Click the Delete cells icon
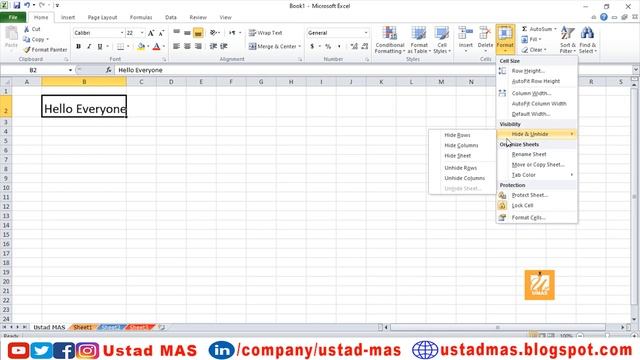Image resolution: width=640 pixels, height=360 pixels. 485,33
